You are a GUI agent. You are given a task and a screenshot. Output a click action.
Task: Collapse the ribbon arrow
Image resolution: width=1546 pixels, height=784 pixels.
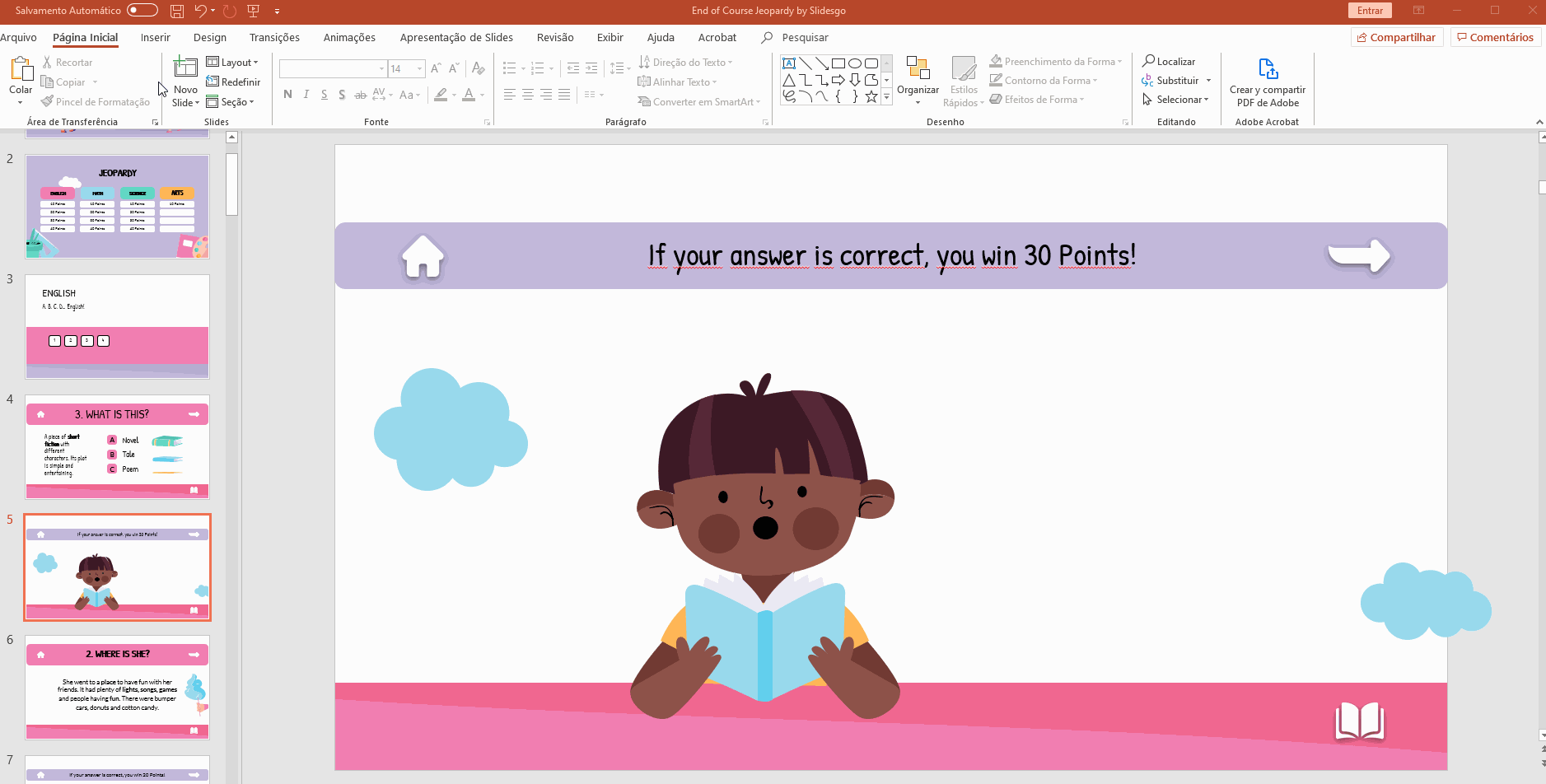click(x=1539, y=122)
